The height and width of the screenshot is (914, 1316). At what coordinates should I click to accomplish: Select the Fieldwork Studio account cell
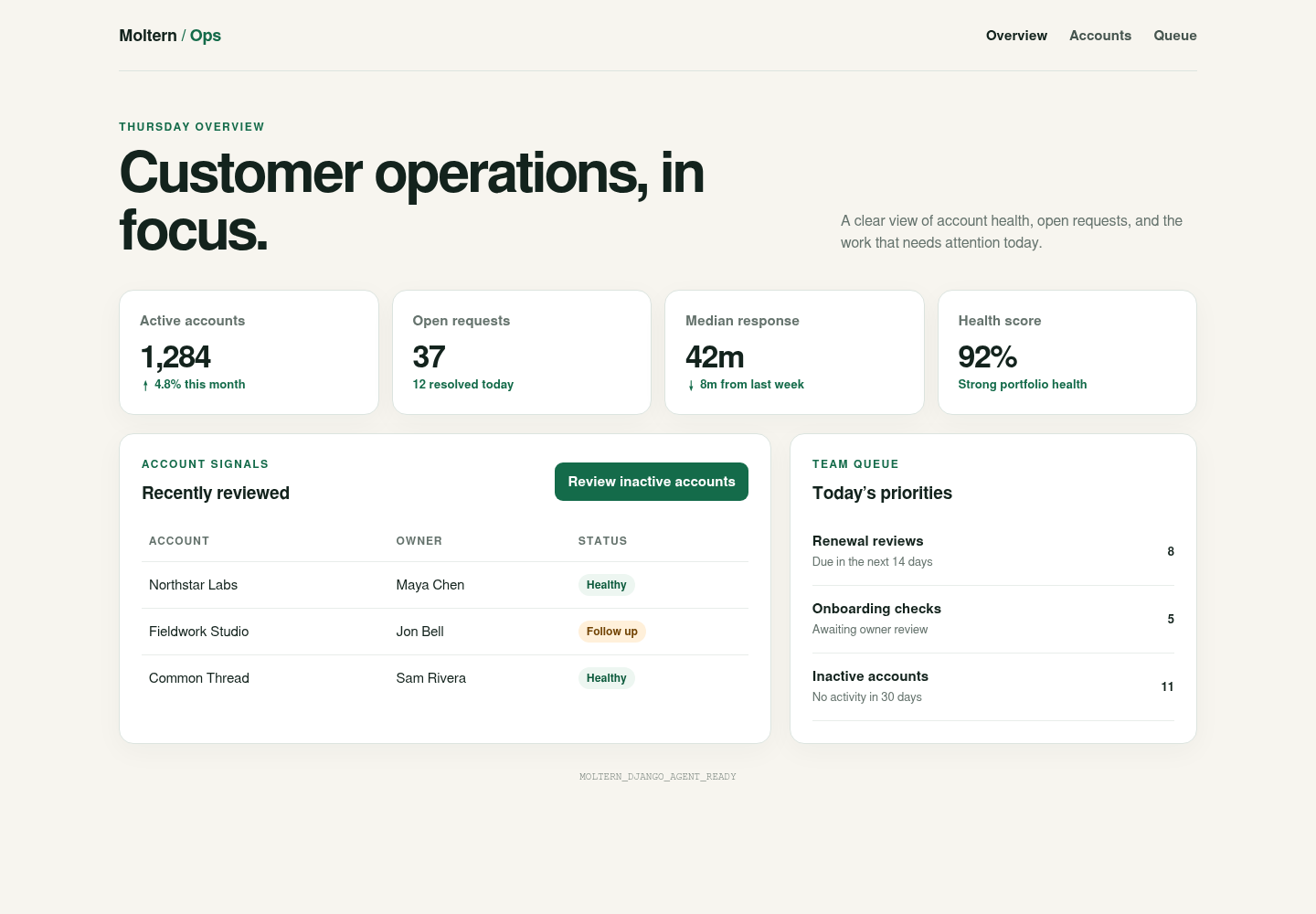coord(198,632)
